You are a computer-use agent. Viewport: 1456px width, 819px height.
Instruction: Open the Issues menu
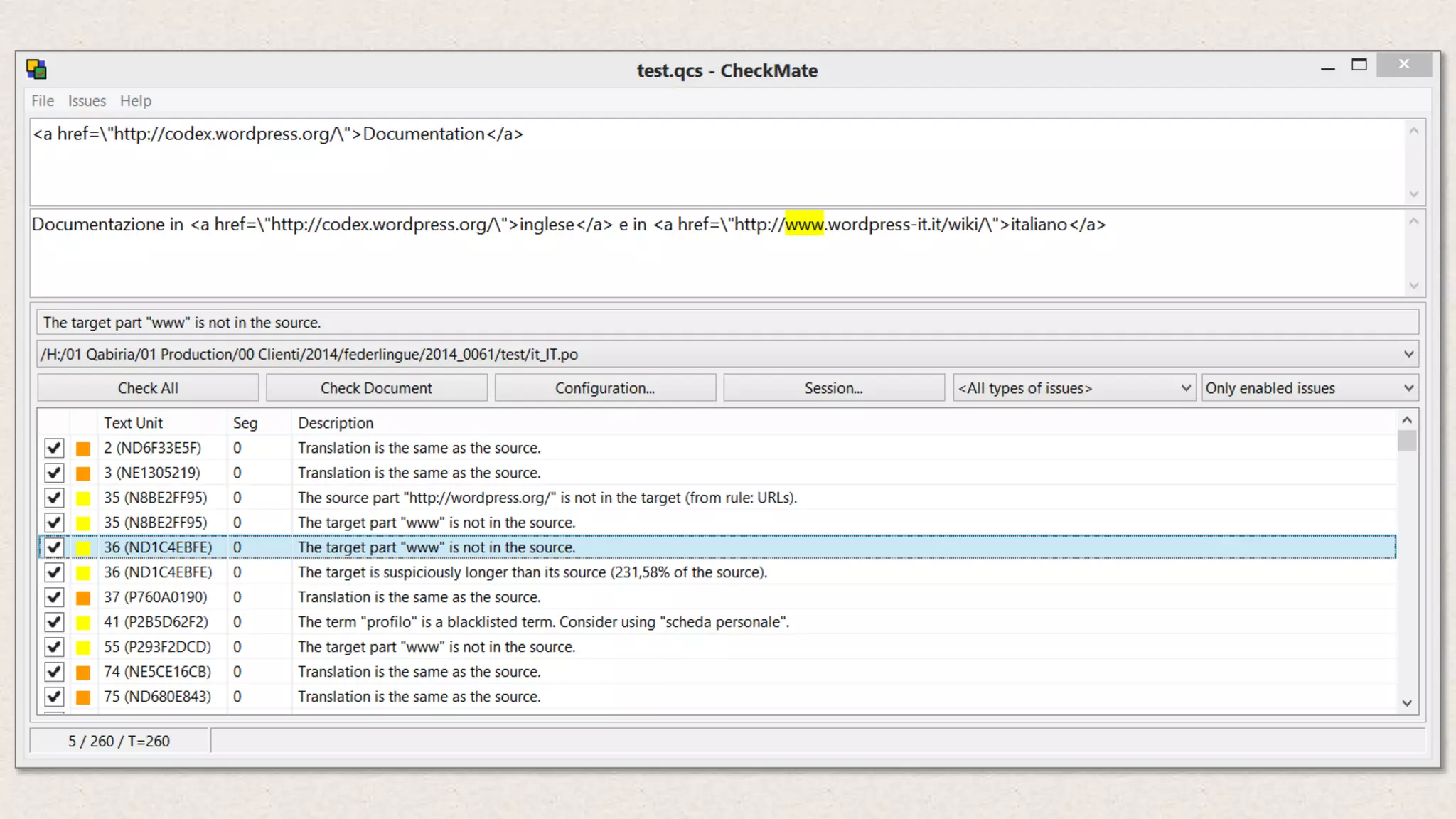pyautogui.click(x=87, y=101)
